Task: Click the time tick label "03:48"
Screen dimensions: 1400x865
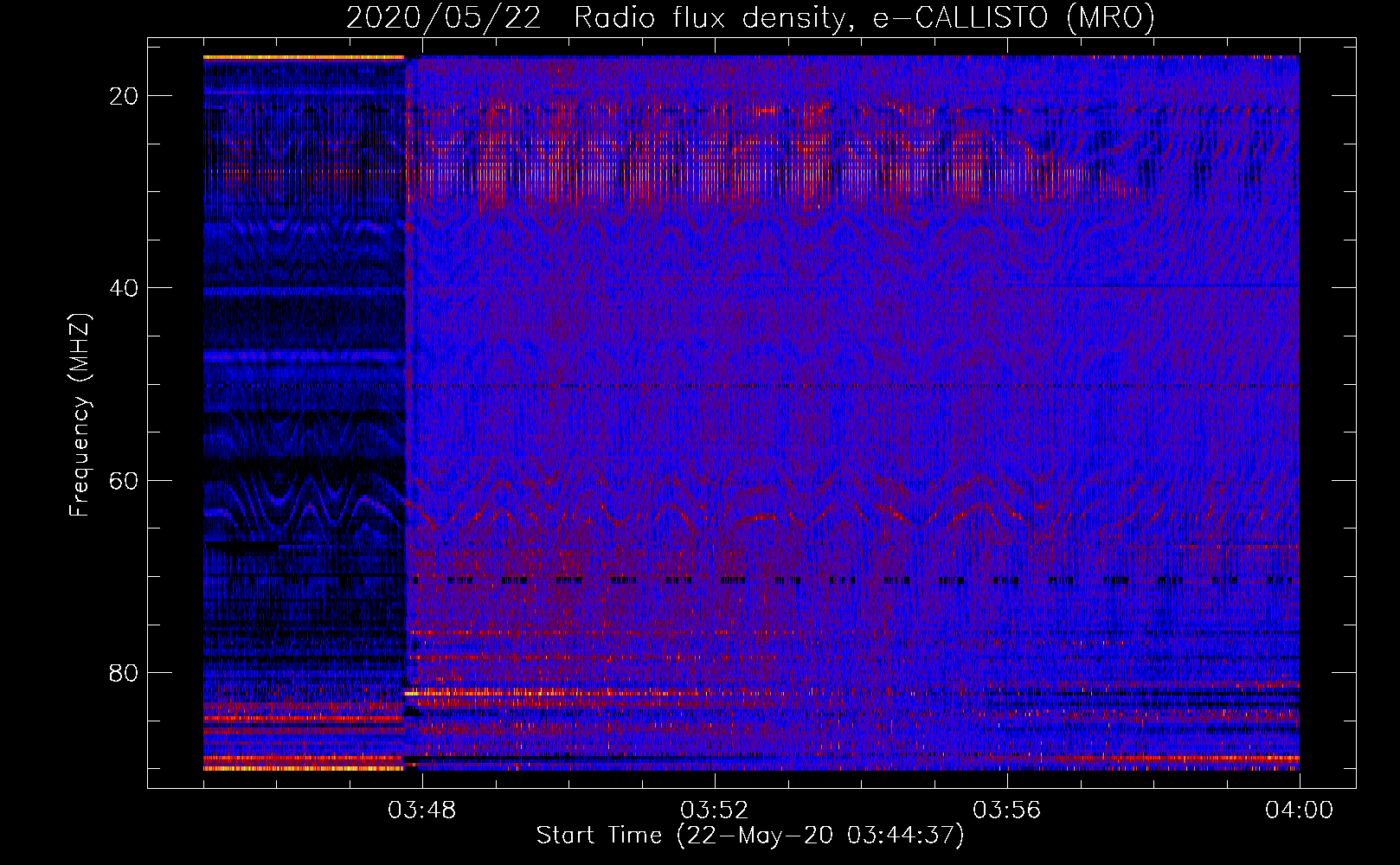Action: click(422, 811)
